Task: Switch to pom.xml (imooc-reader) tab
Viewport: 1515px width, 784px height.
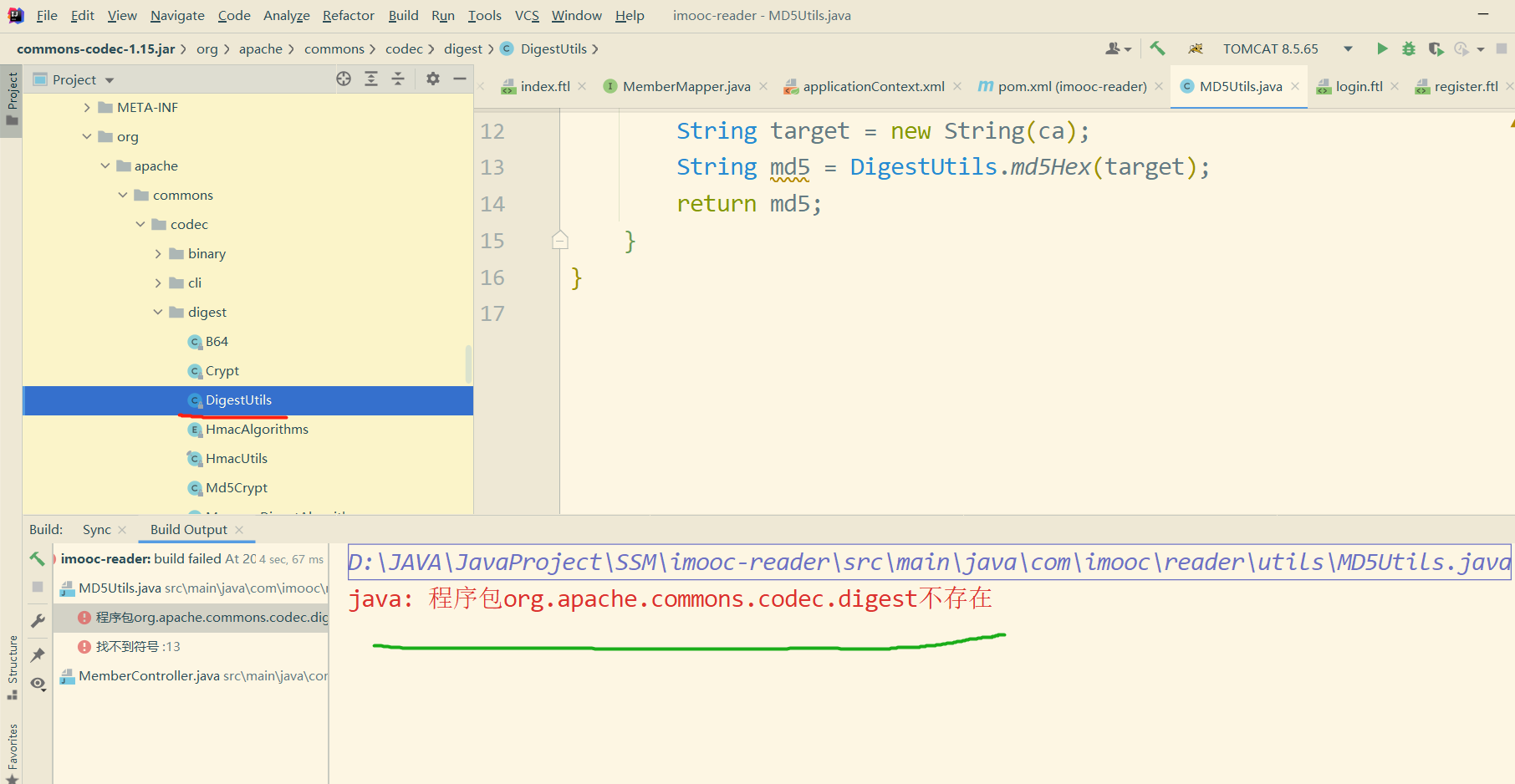Action: coord(1071,86)
